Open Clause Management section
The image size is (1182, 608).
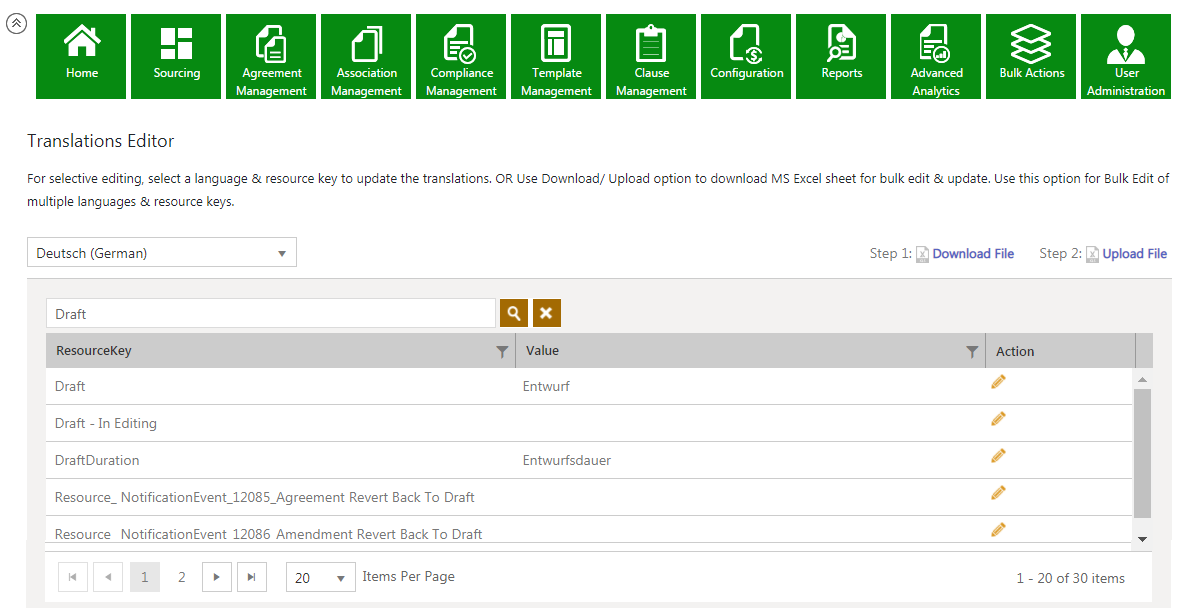[651, 56]
